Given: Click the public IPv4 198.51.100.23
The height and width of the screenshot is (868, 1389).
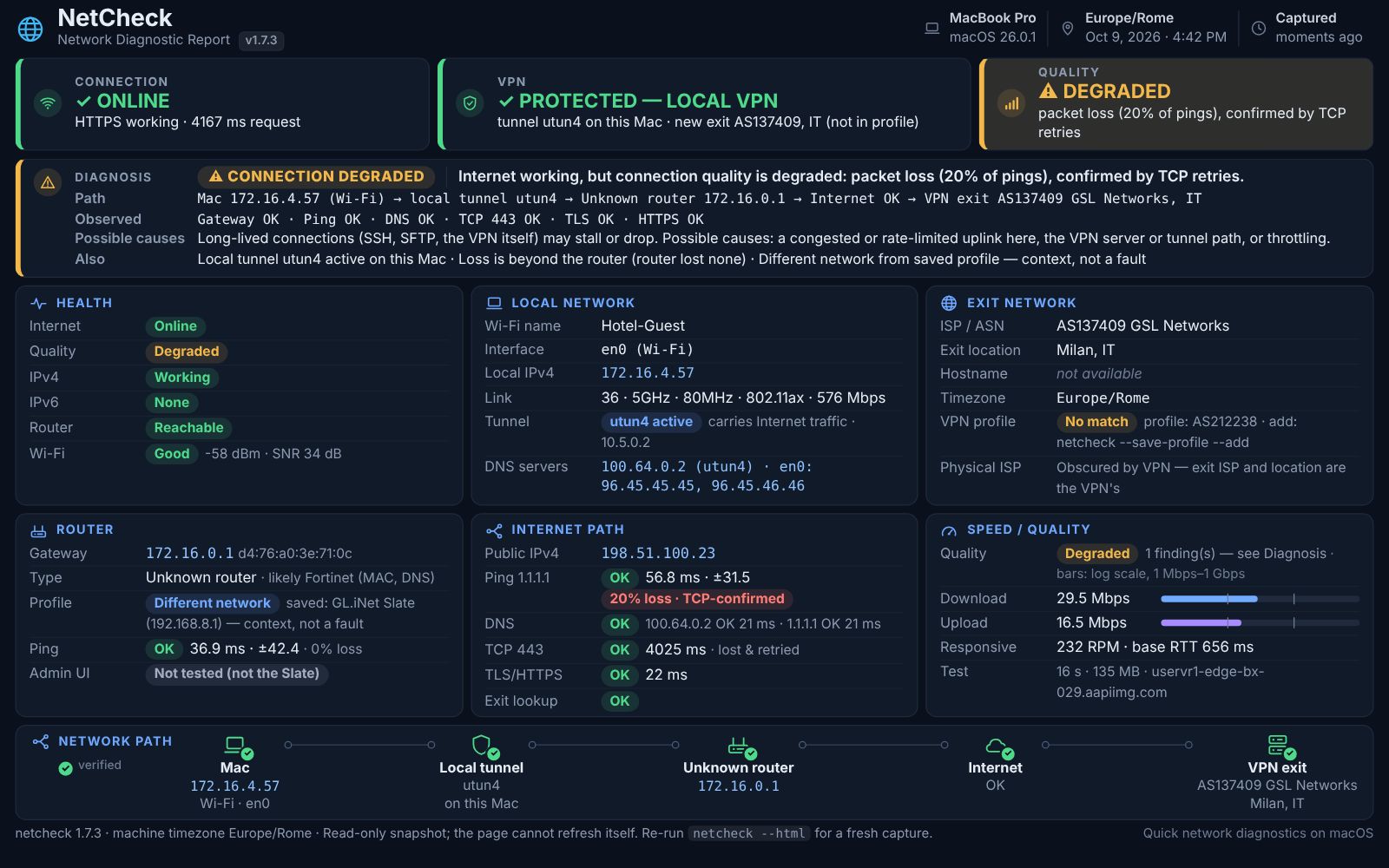Looking at the screenshot, I should [x=658, y=554].
